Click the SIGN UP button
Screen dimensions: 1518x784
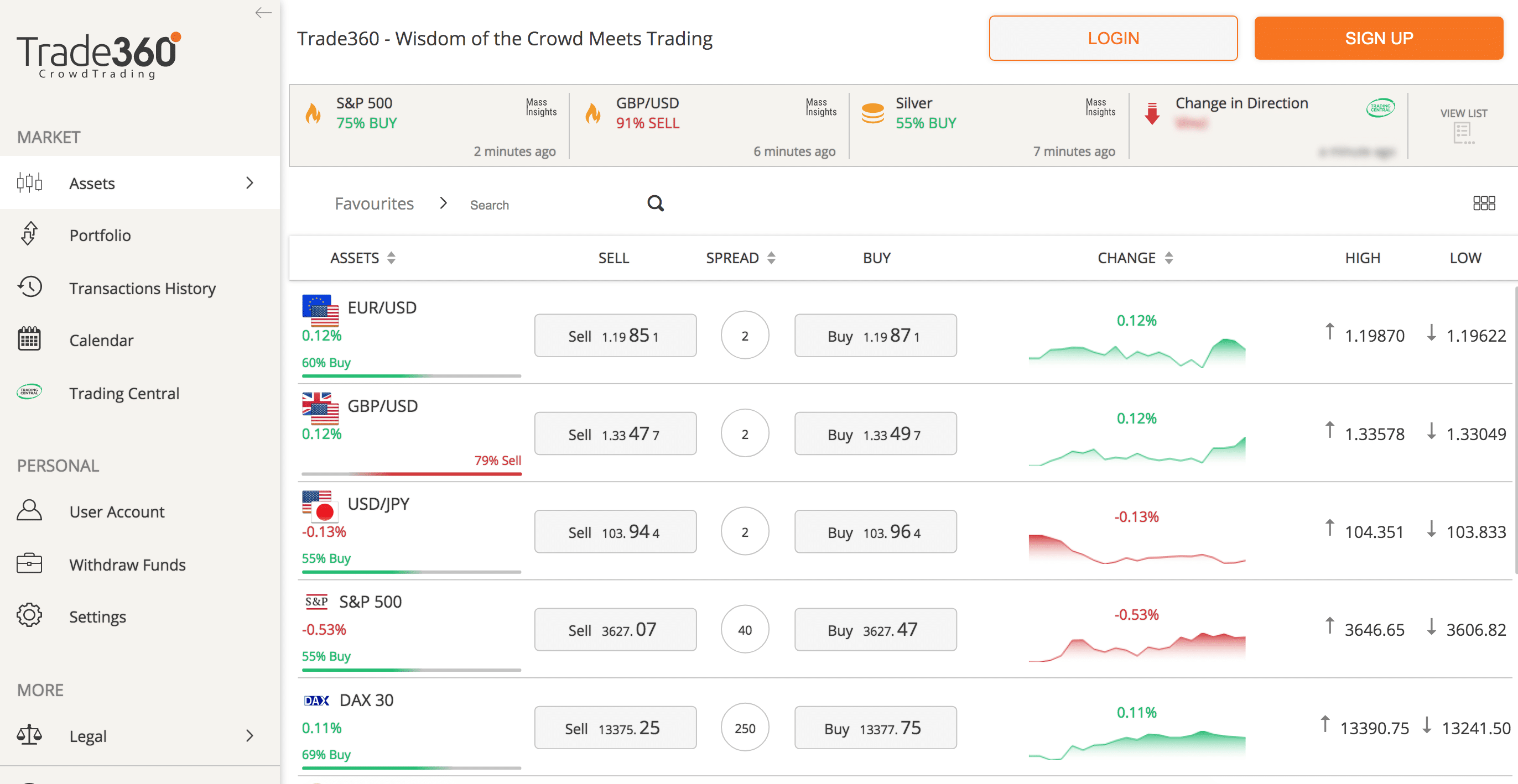(x=1379, y=38)
